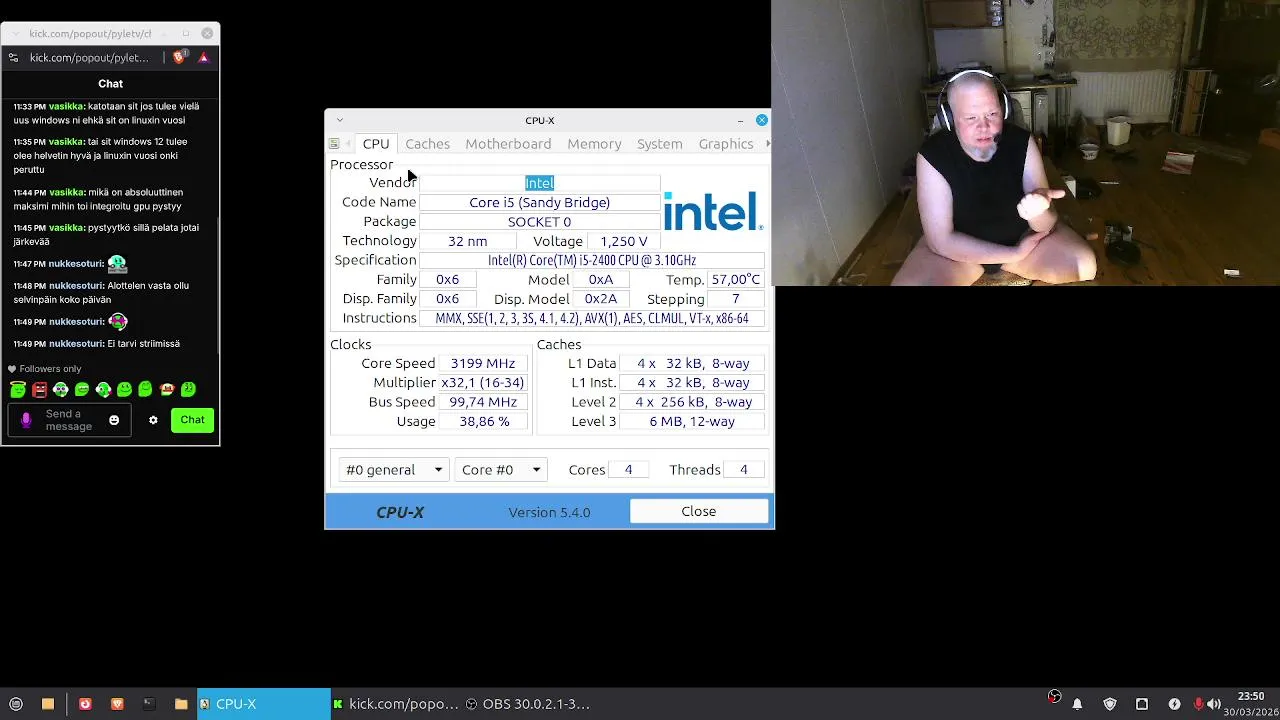Open the '#0 general' dropdown
1280x720 pixels.
coord(393,470)
